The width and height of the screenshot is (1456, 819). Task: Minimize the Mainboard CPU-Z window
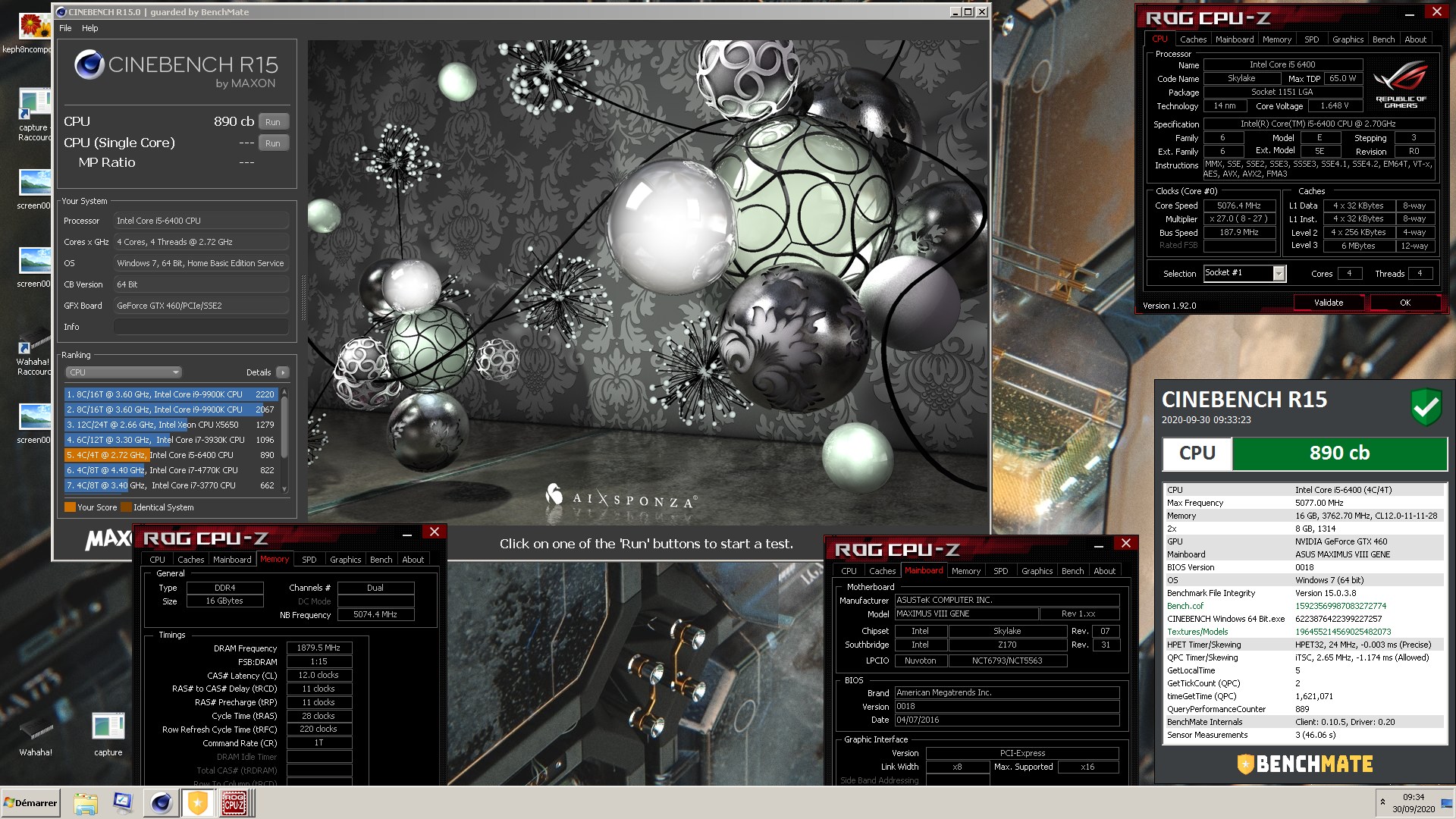1099,545
